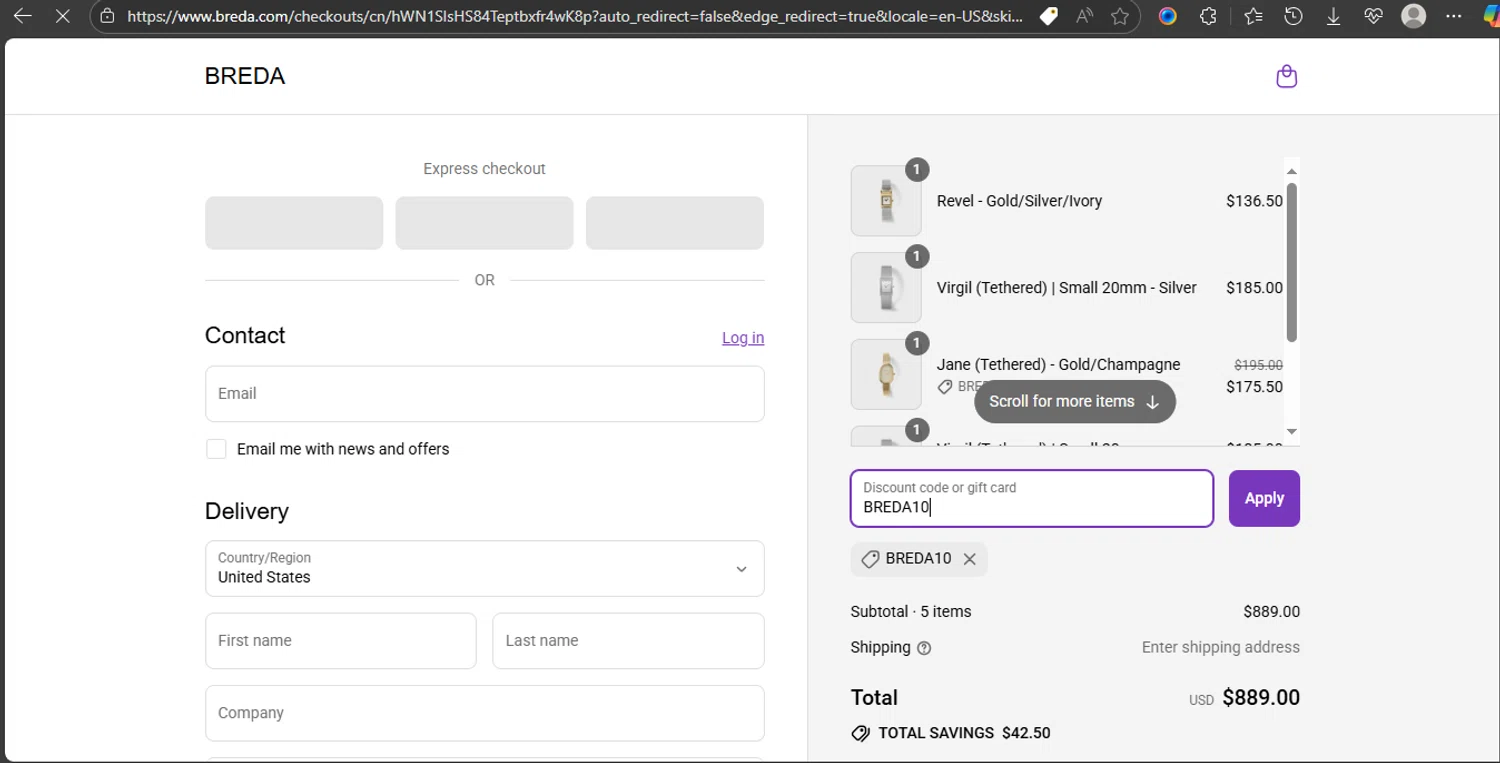1500x763 pixels.
Task: Click the Scroll for more items button
Action: 1075,401
